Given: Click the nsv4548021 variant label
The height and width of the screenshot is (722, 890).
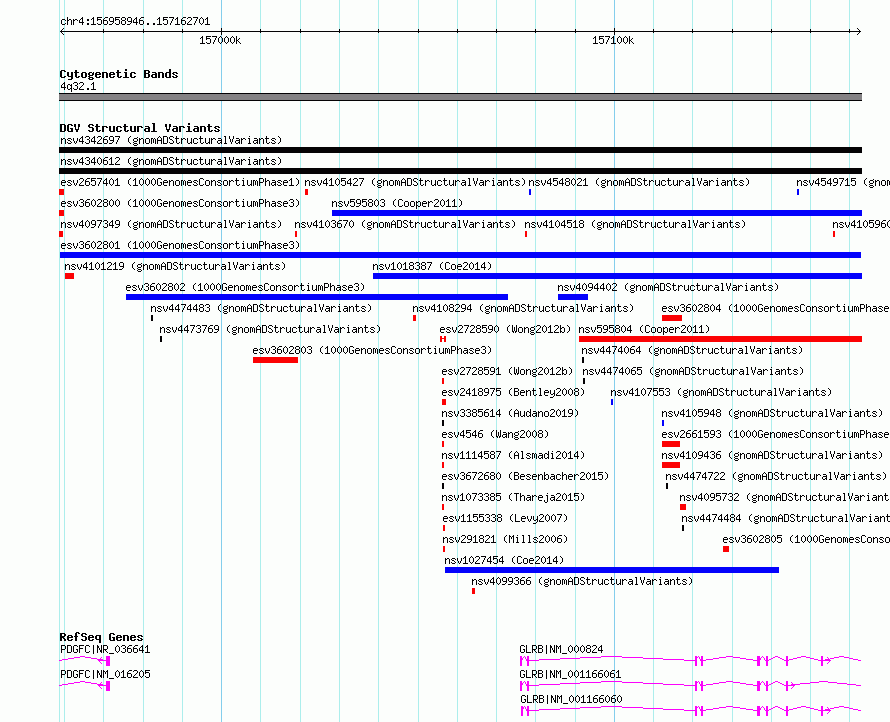Looking at the screenshot, I should click(639, 182).
